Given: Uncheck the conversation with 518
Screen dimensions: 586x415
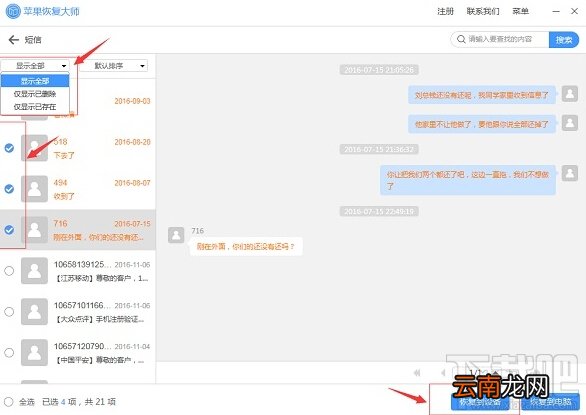Looking at the screenshot, I should [9, 148].
